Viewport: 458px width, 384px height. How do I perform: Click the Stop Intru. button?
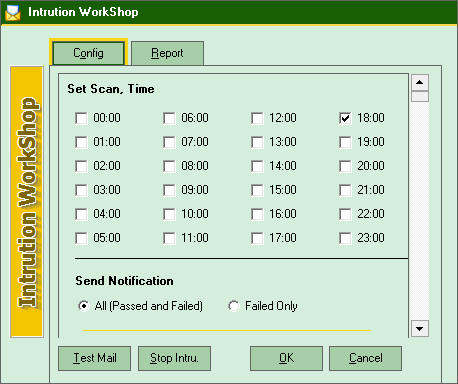click(x=174, y=358)
